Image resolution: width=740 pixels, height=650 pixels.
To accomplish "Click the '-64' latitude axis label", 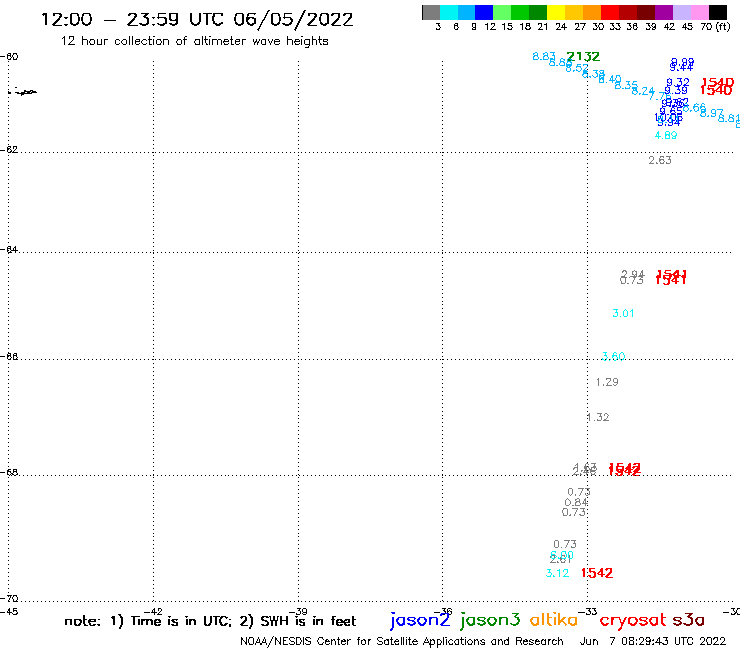I will [x=9, y=249].
